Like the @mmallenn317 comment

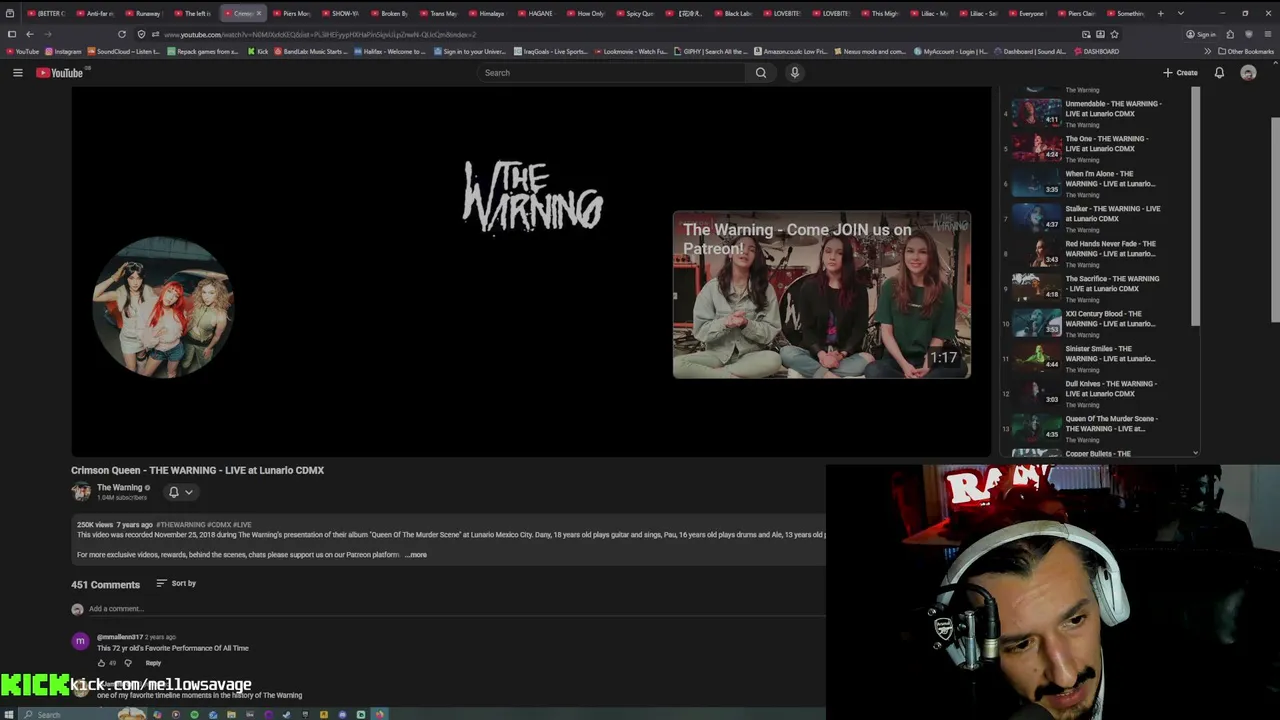coord(101,662)
